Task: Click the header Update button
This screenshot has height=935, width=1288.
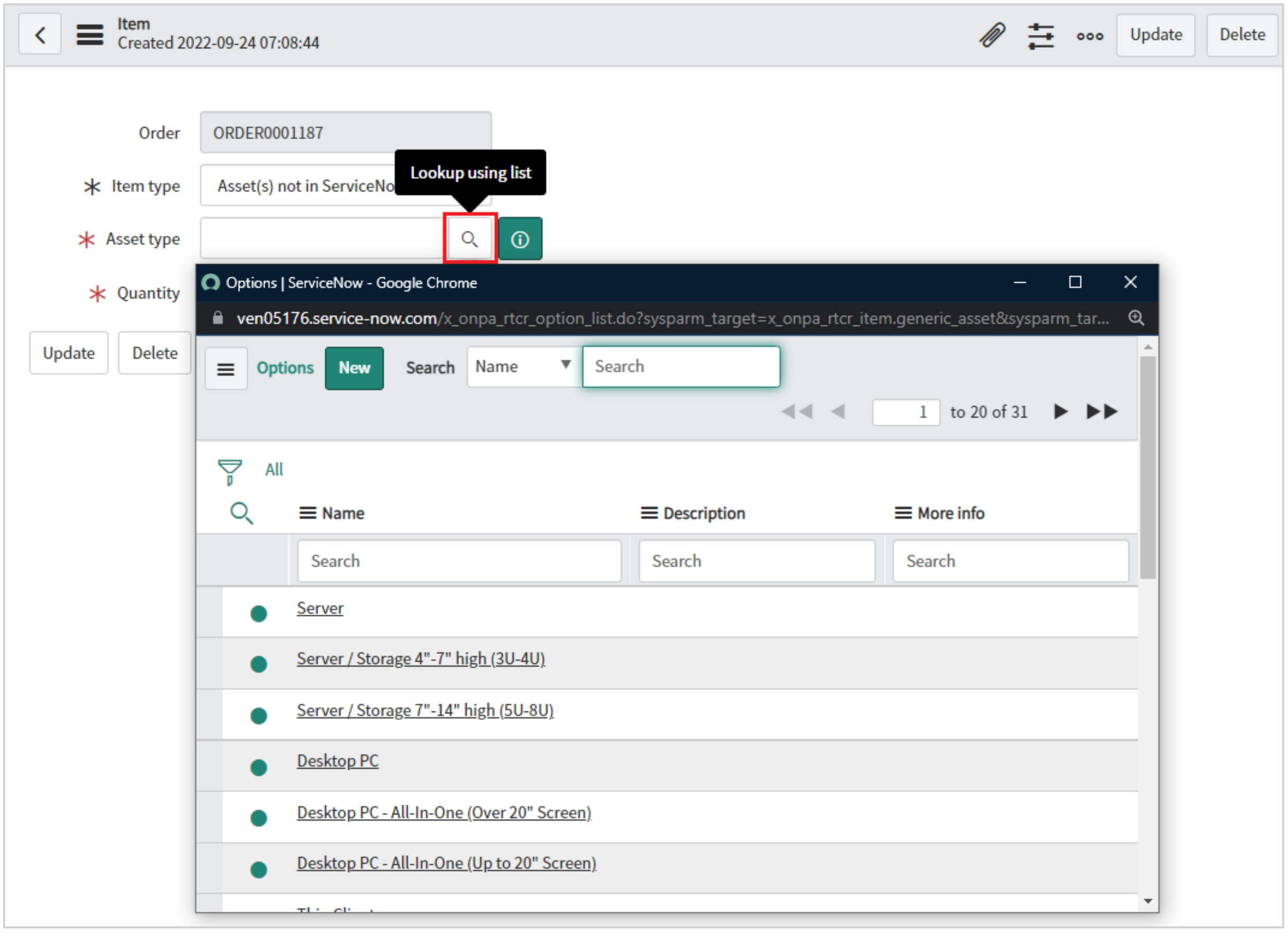Action: [1156, 34]
